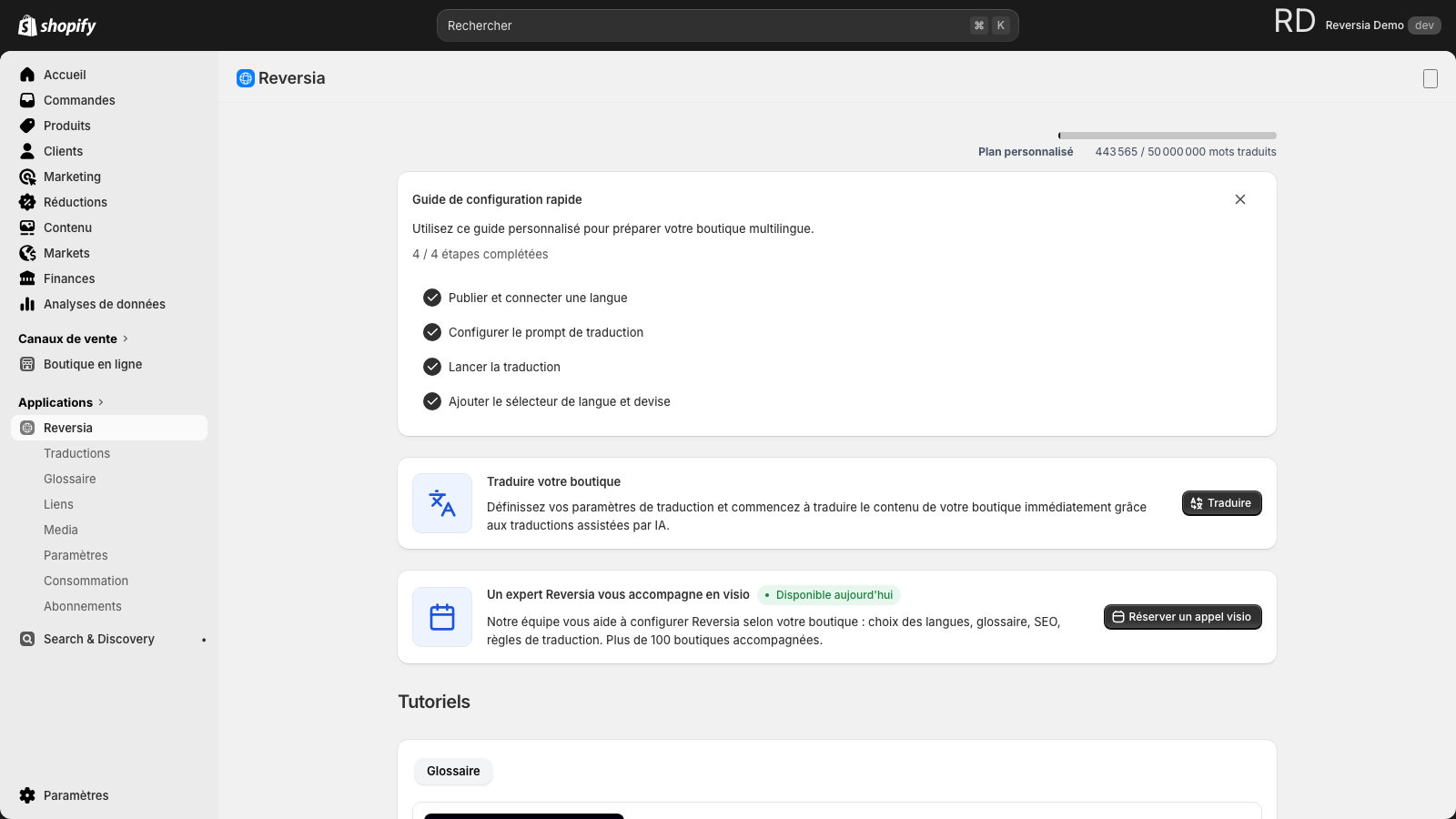Click the Disponible aujourd'hui badge
1456x819 pixels.
[829, 595]
